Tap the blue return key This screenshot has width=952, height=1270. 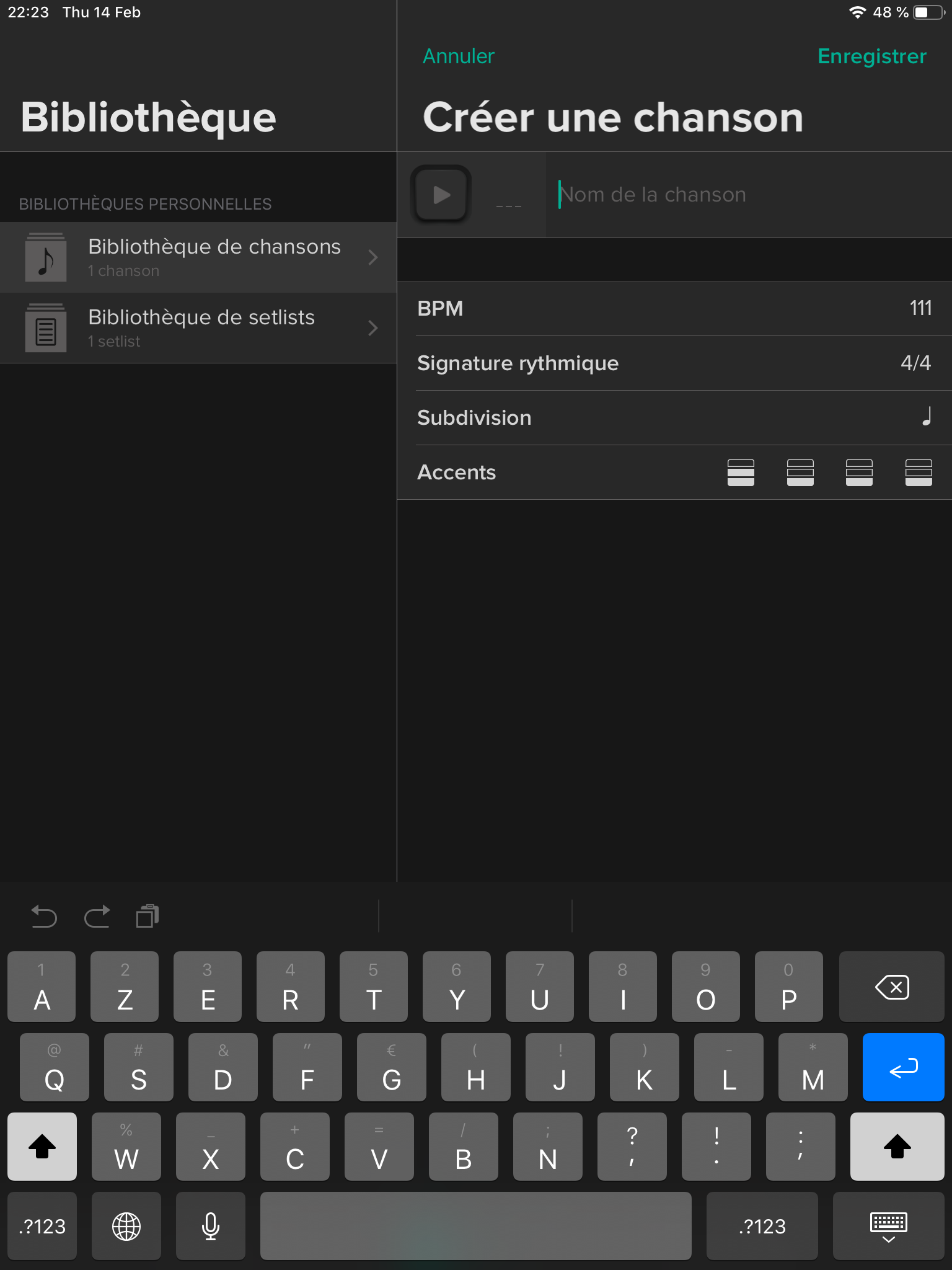coord(903,1067)
